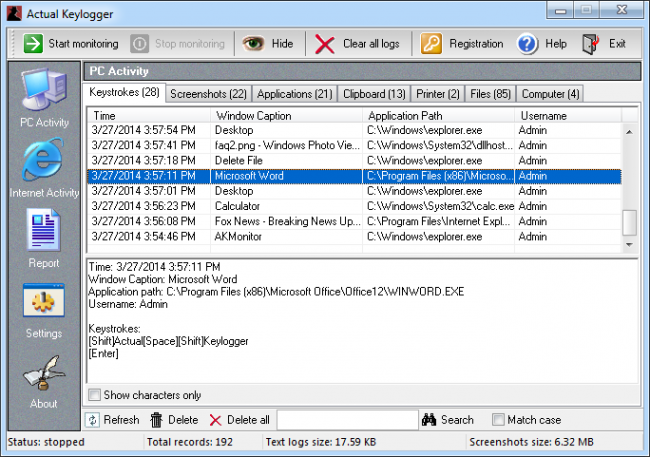Viewport: 650px width, 457px height.
Task: Select the 3:57:01 PM Desktop row
Action: coord(354,191)
